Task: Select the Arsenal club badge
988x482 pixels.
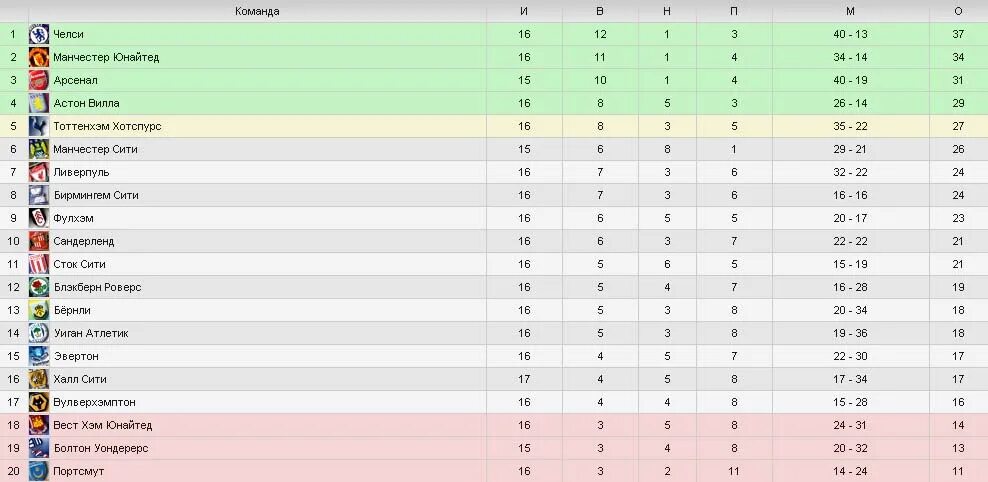Action: click(x=38, y=80)
